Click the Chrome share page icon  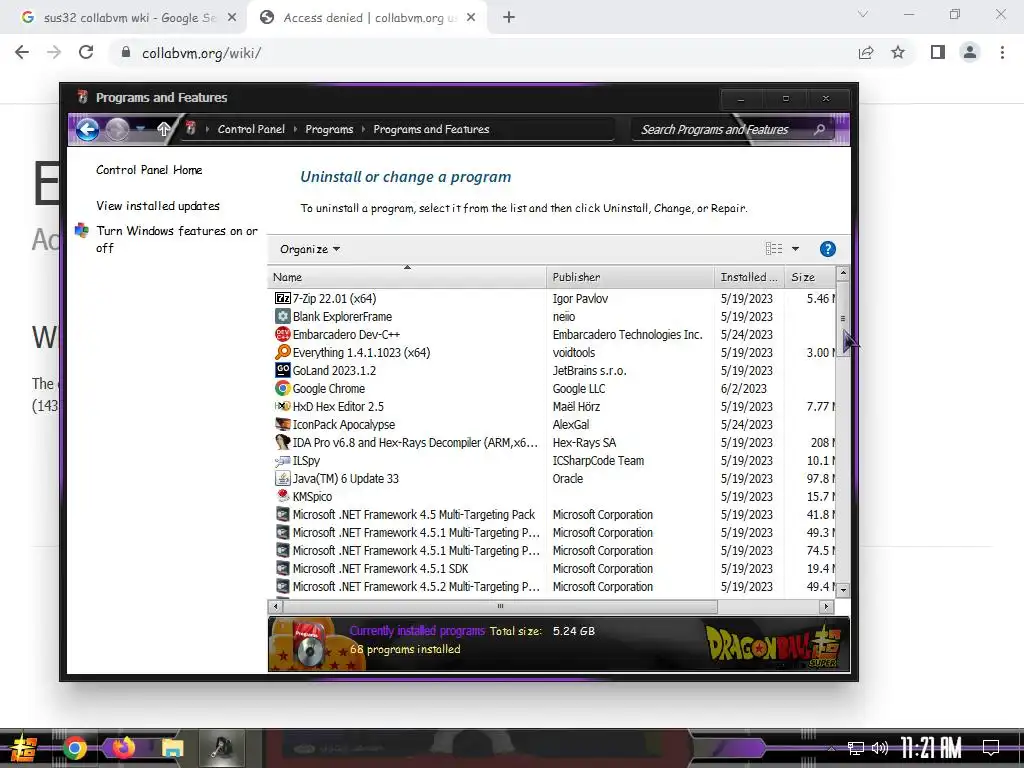click(866, 52)
